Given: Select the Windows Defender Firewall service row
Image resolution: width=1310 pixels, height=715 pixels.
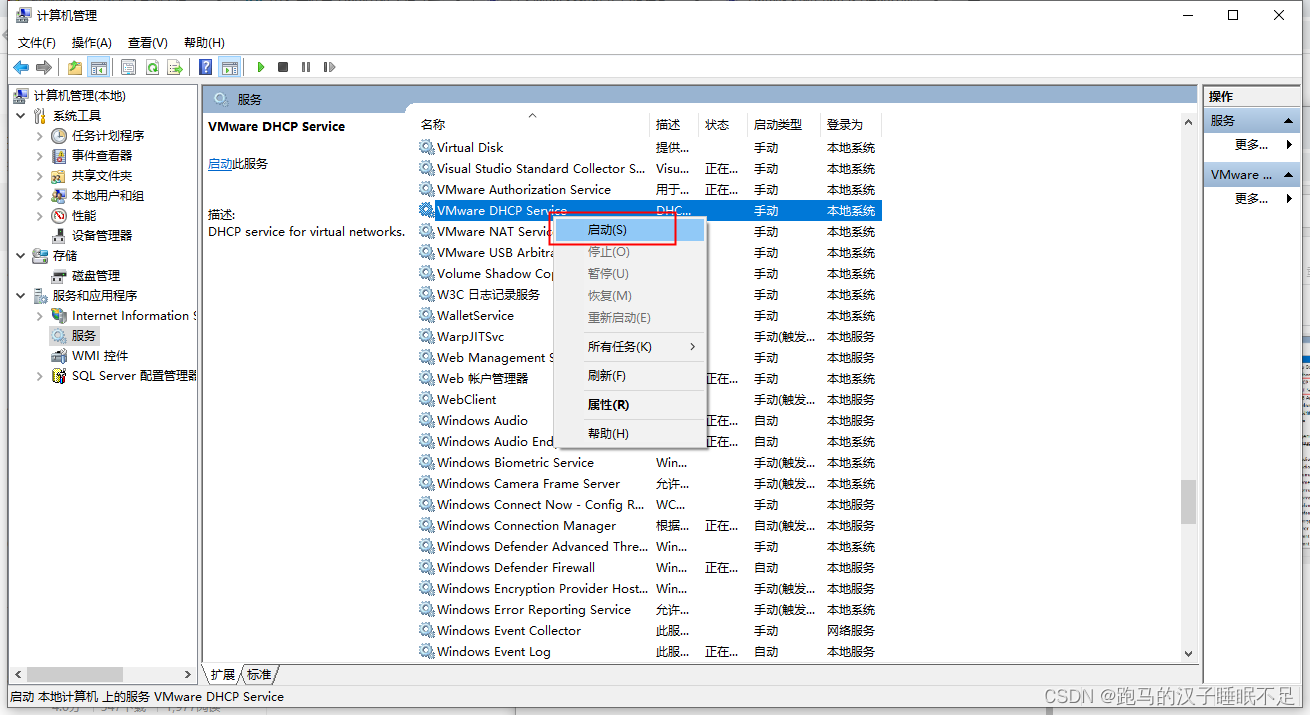Looking at the screenshot, I should click(648, 568).
